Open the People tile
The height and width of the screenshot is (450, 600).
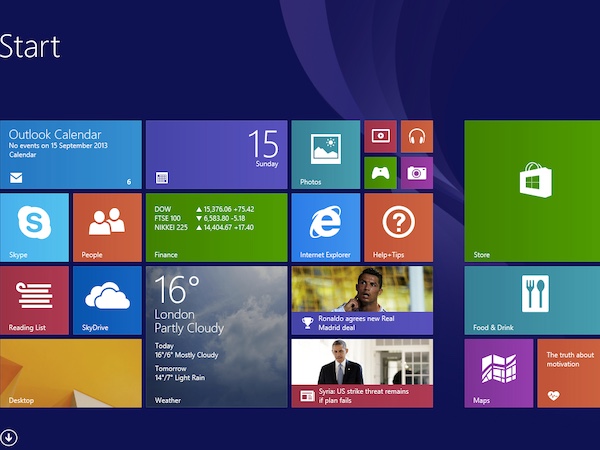[x=108, y=228]
